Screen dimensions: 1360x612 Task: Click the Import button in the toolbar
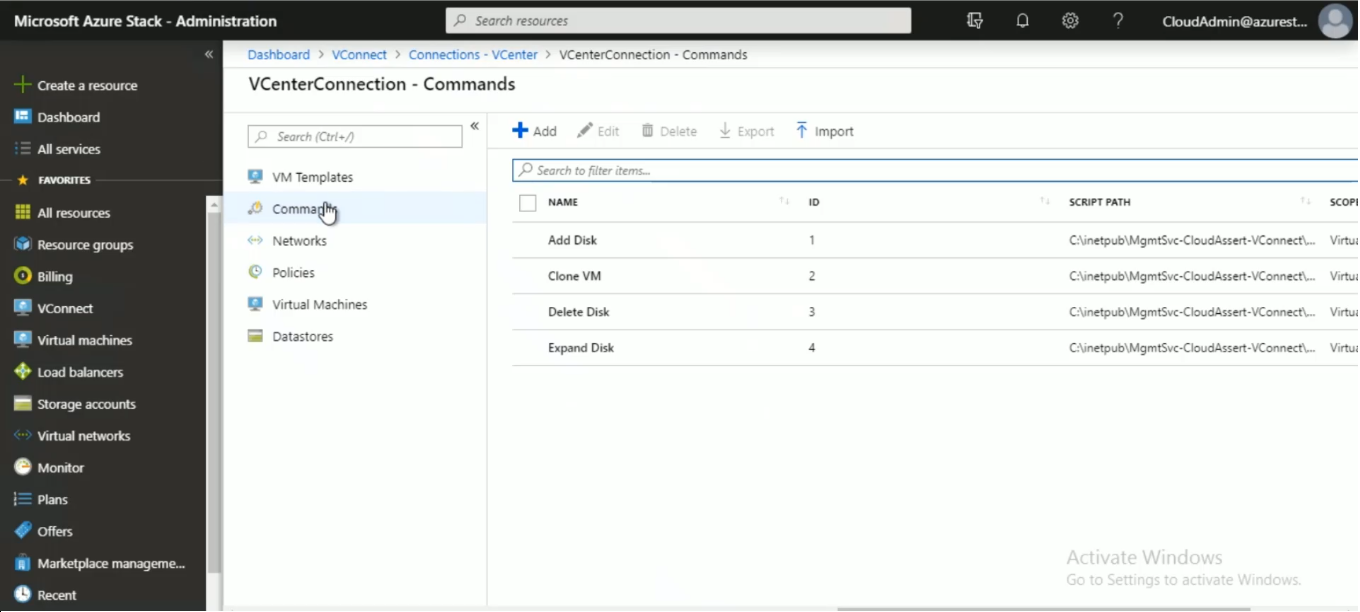coord(825,131)
